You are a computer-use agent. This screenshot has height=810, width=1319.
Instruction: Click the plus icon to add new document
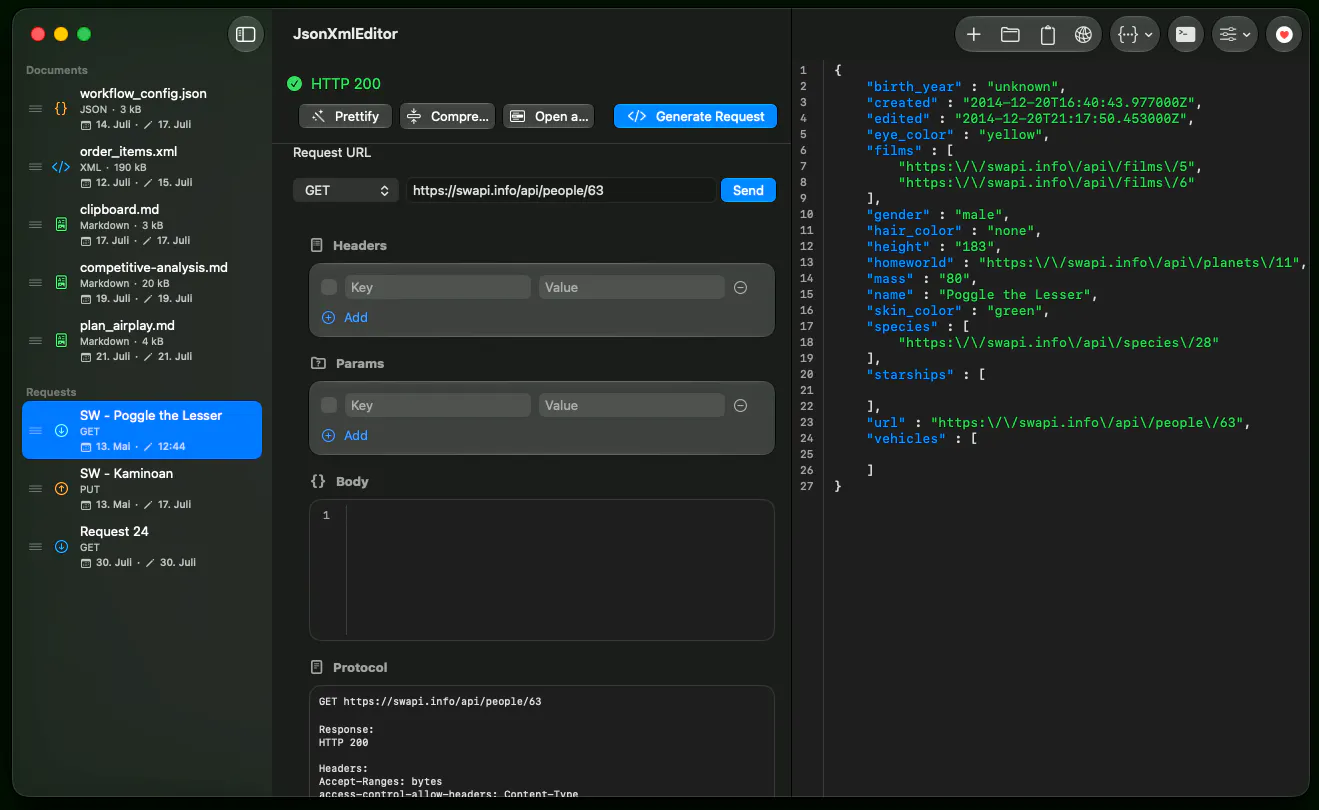tap(973, 34)
